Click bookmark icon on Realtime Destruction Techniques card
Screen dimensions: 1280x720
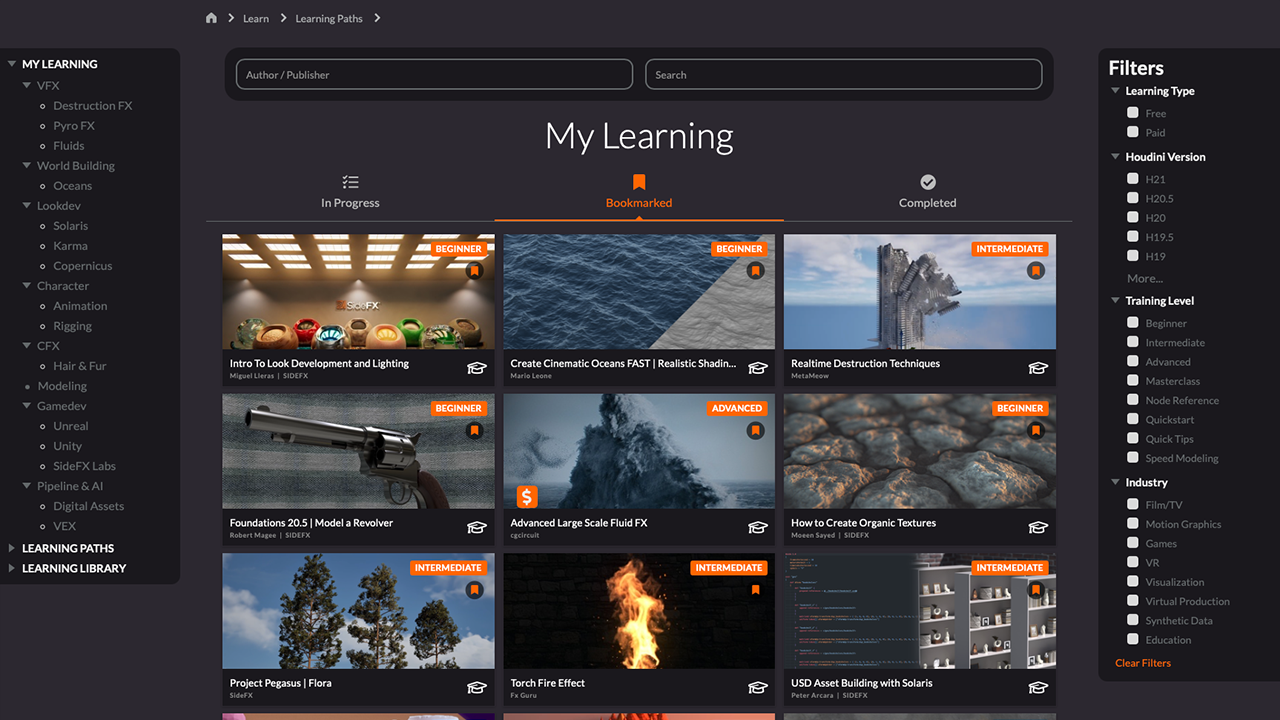pyautogui.click(x=1036, y=271)
